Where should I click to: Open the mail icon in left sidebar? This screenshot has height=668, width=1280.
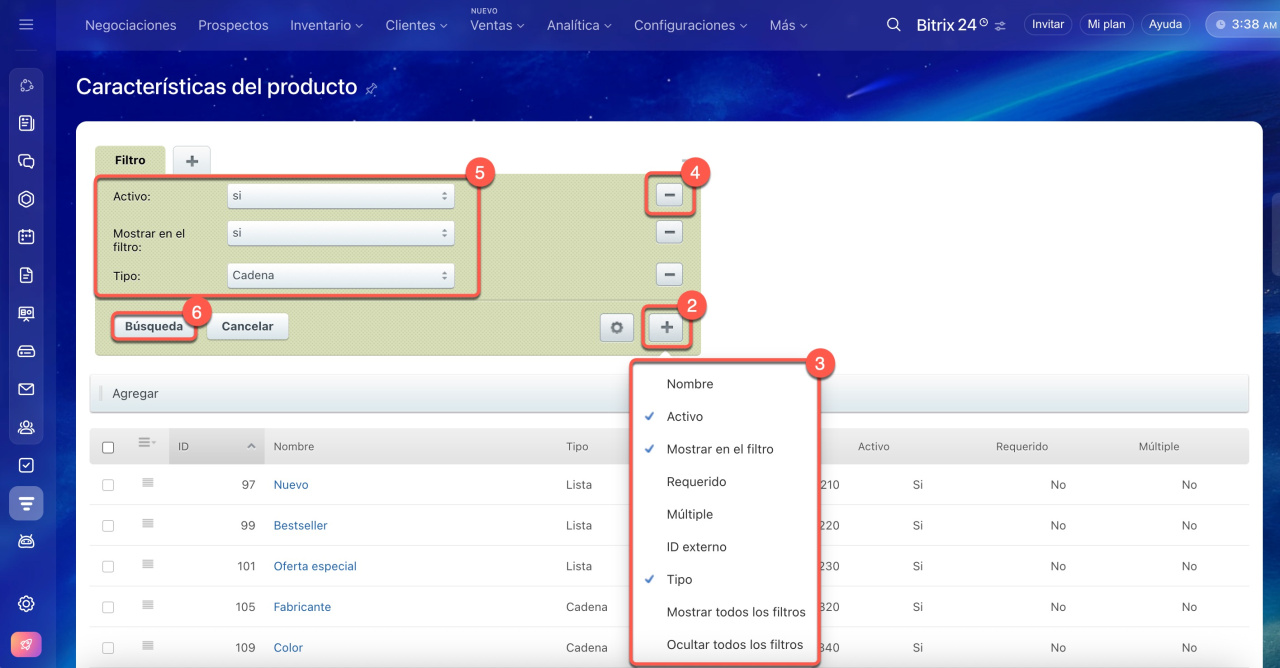26,389
